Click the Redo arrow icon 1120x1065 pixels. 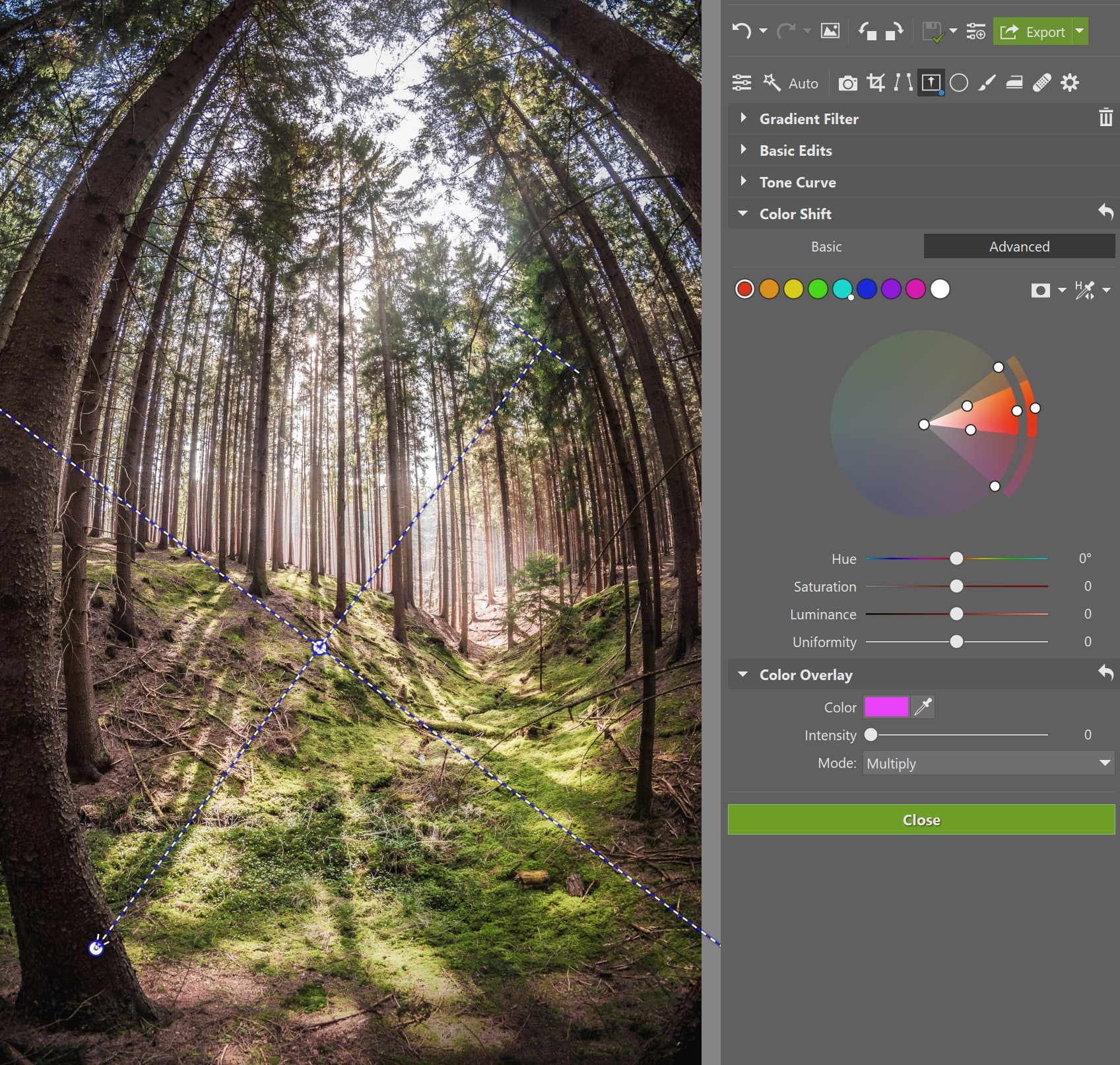[x=785, y=31]
